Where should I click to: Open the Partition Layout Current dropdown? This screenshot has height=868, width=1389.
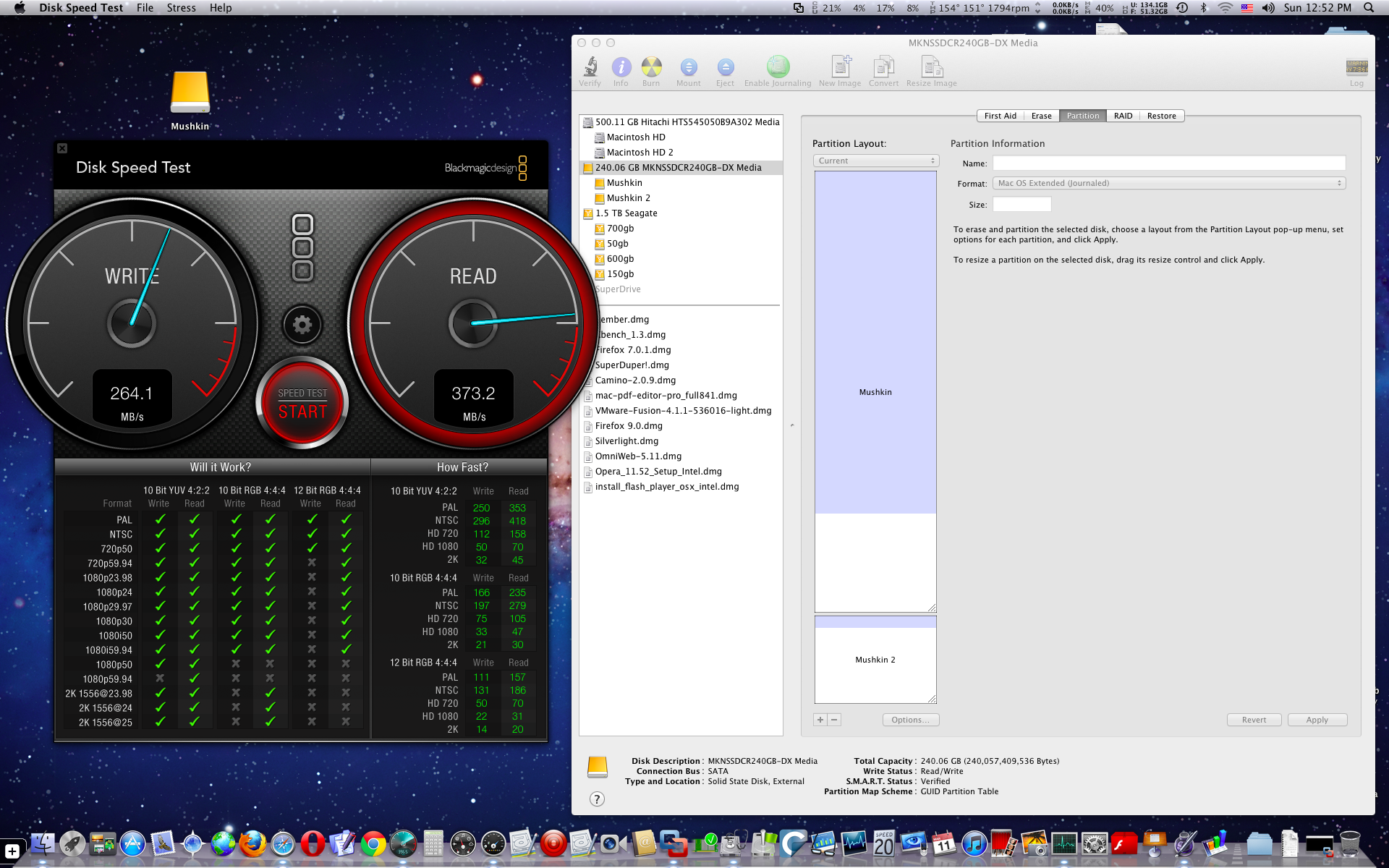point(875,161)
